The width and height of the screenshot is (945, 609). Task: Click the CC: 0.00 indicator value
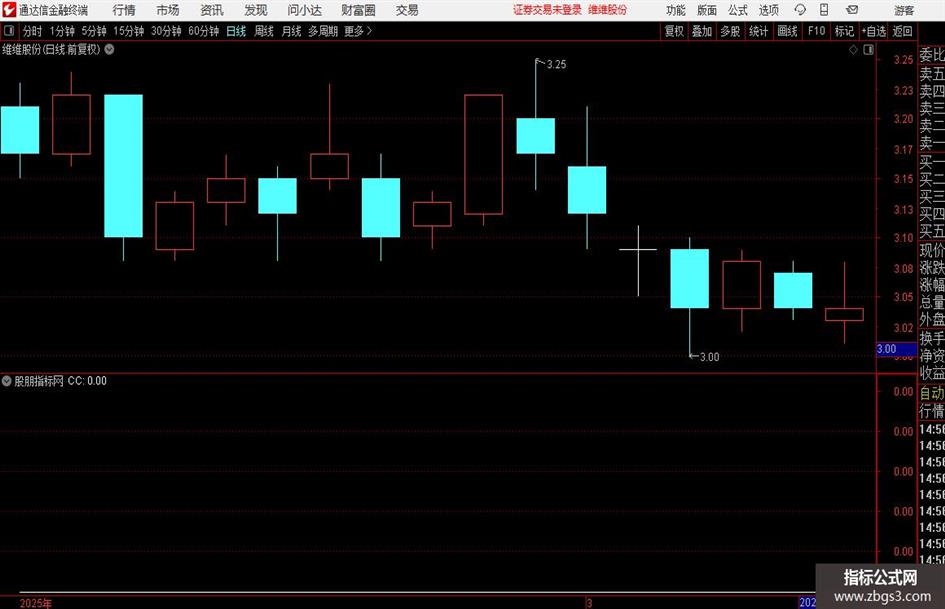(x=87, y=381)
